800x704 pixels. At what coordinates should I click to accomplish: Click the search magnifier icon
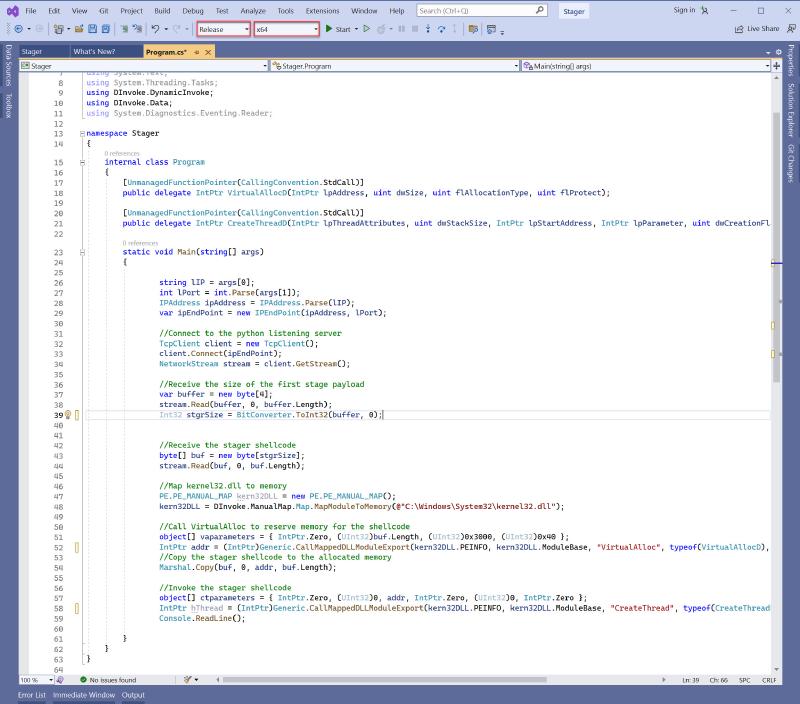[x=540, y=10]
